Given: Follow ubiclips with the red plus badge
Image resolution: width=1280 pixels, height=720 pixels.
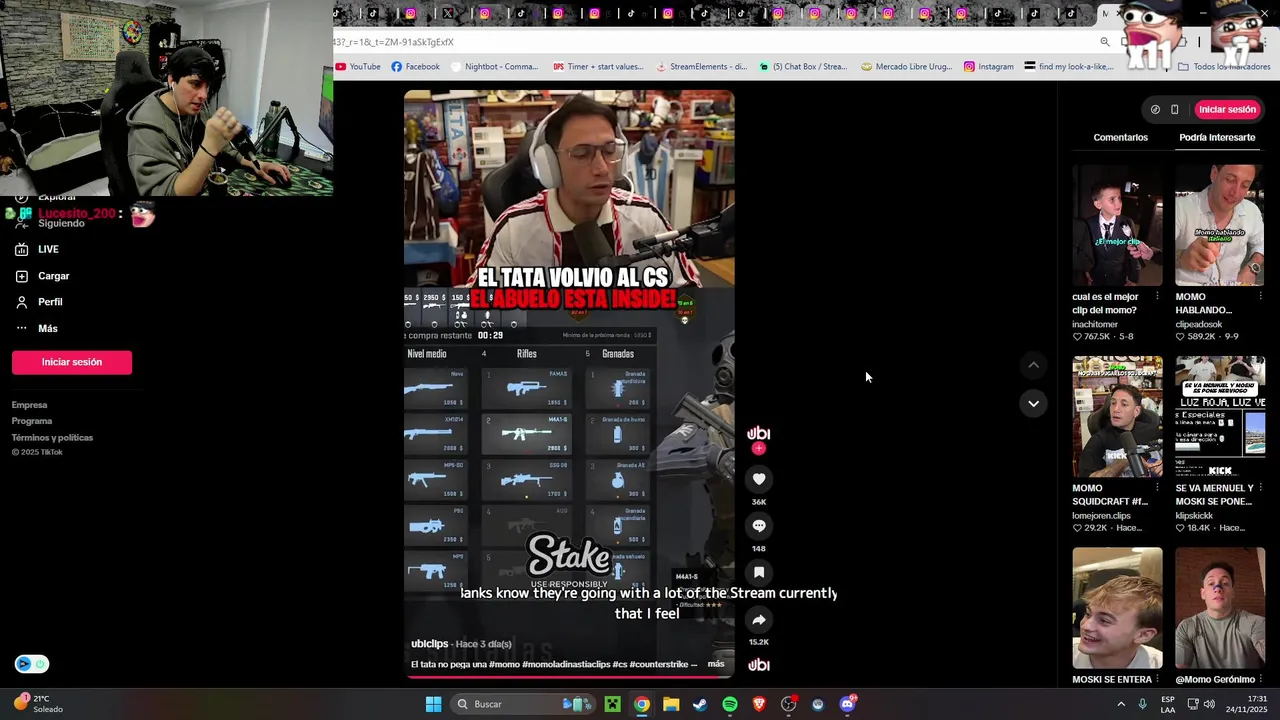Looking at the screenshot, I should (x=759, y=449).
